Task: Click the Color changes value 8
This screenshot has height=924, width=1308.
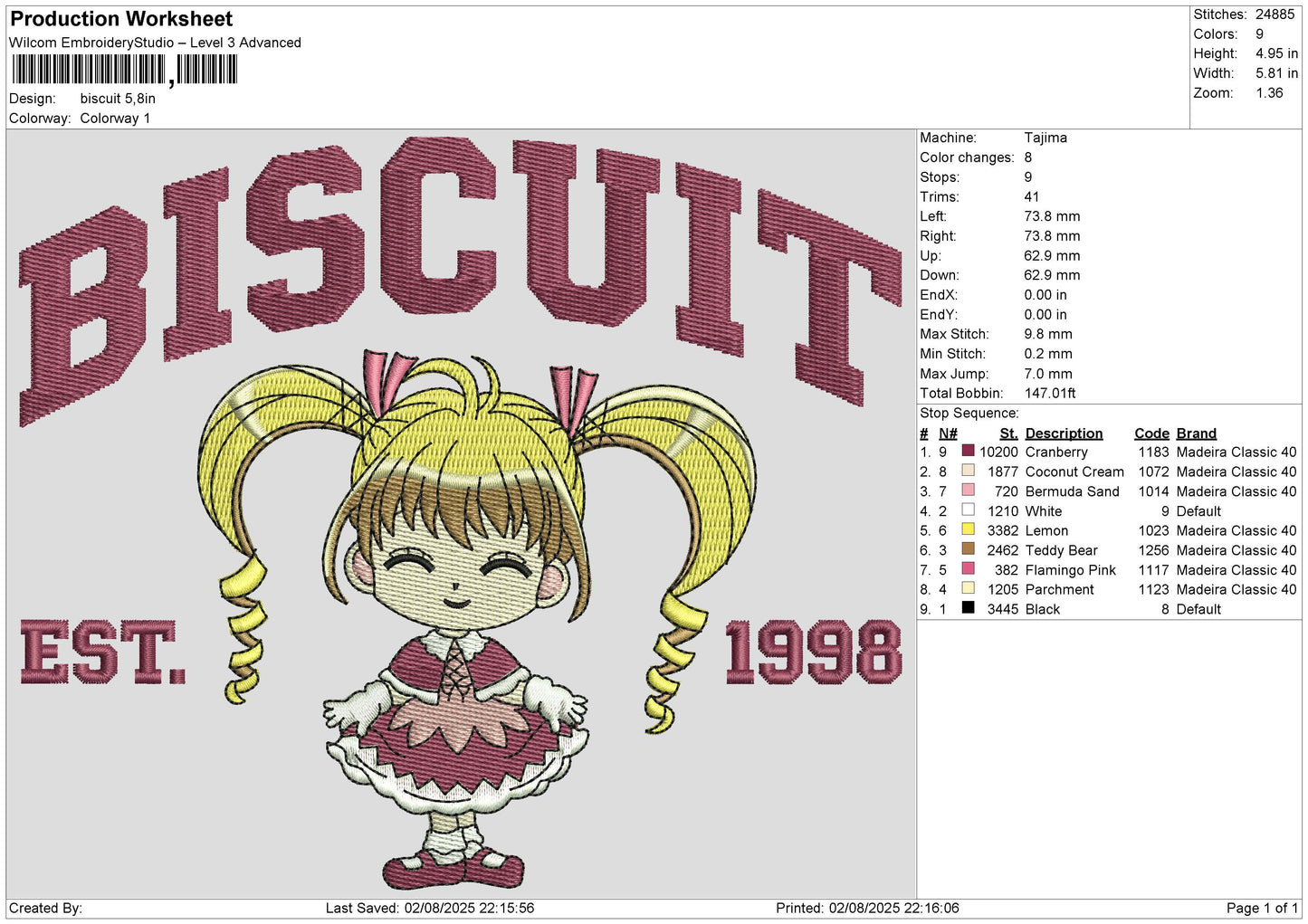Action: (x=1028, y=157)
